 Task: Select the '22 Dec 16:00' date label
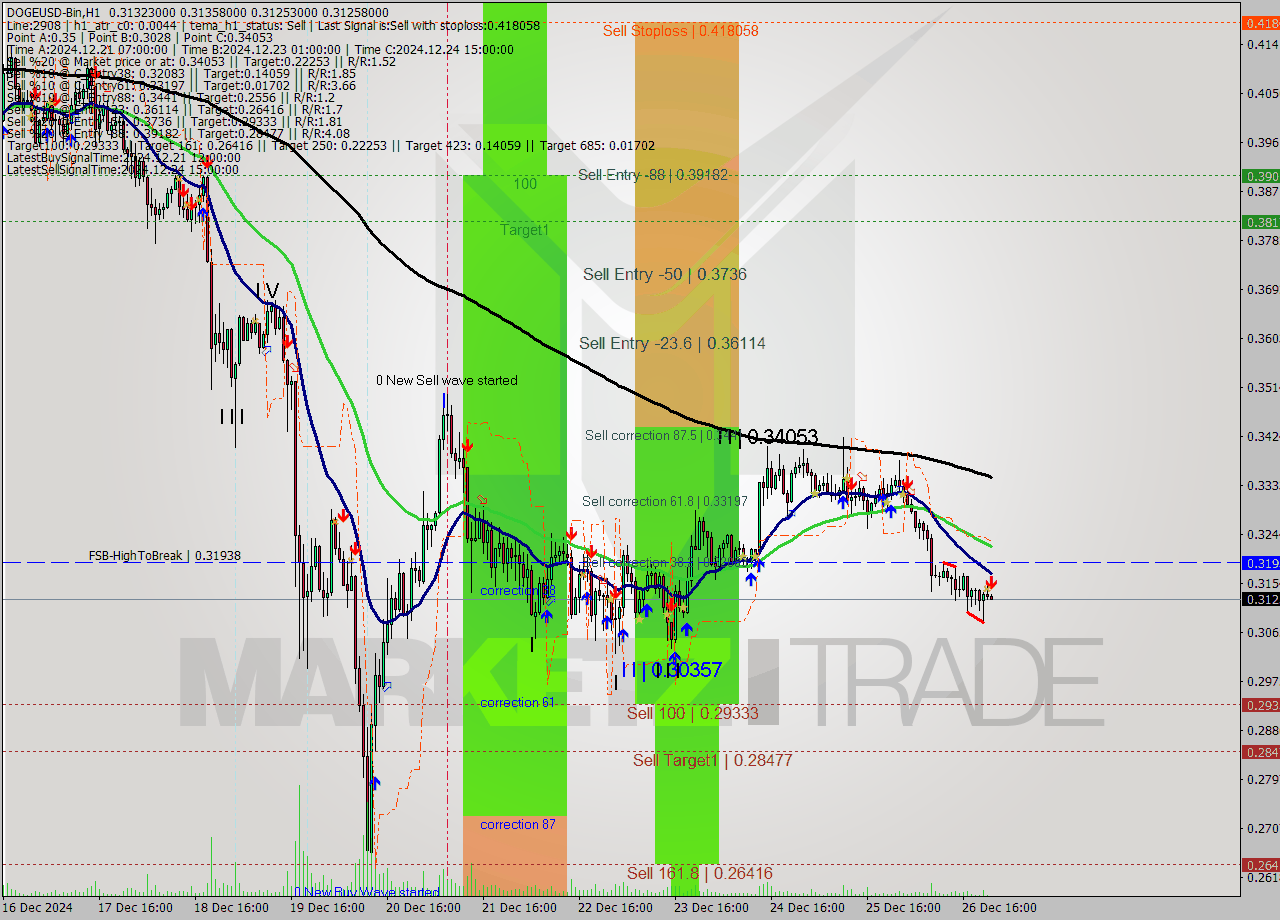point(615,908)
